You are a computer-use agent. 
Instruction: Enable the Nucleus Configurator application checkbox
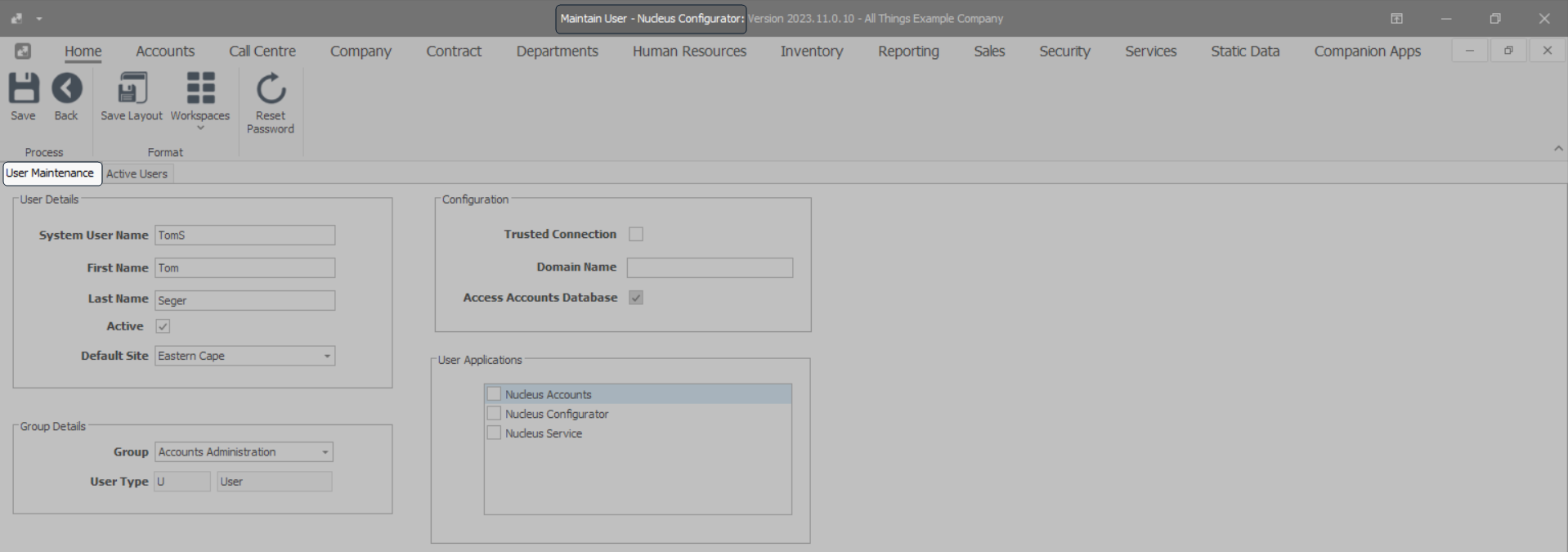[494, 414]
